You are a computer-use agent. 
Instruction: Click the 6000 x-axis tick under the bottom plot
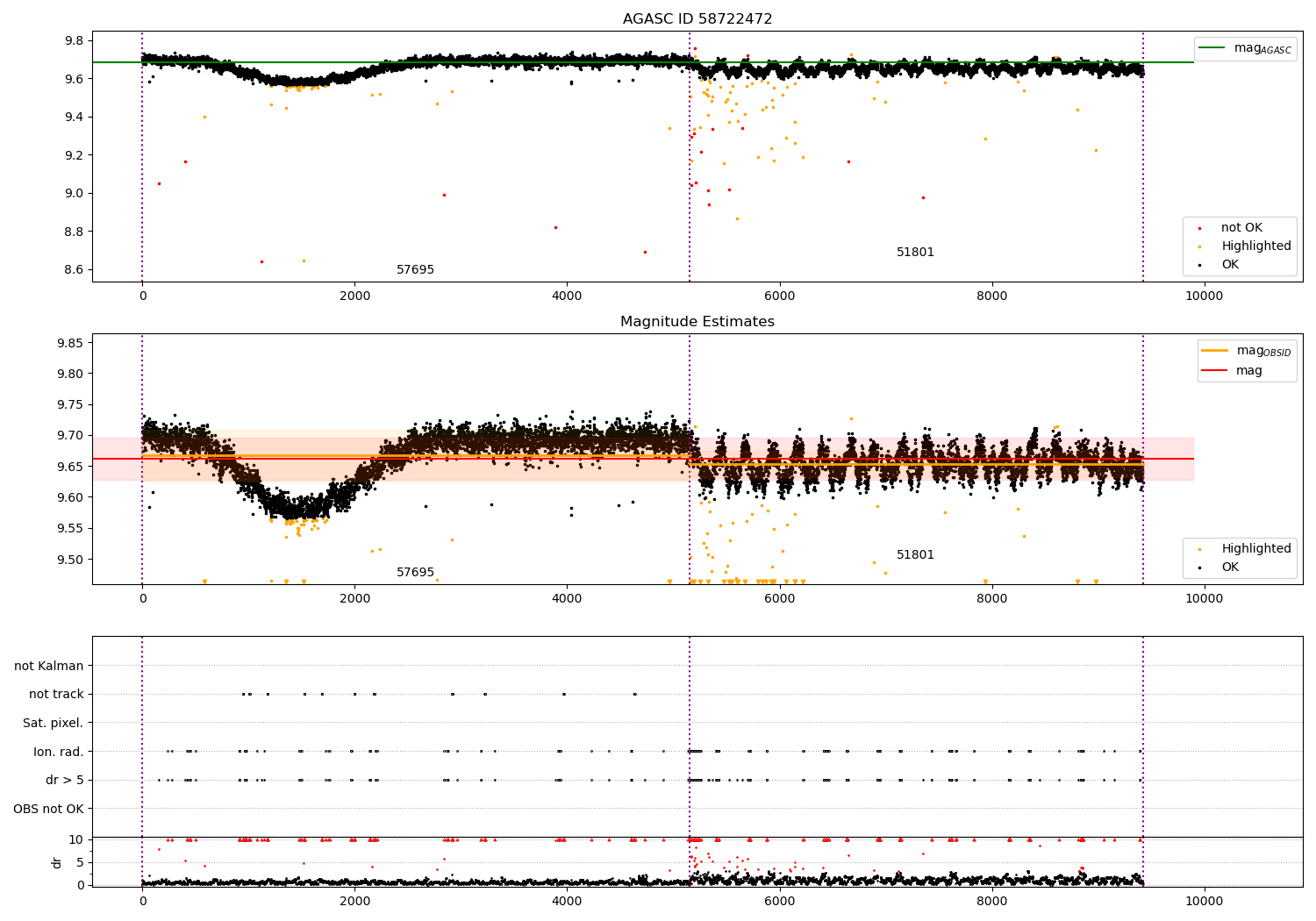[779, 902]
